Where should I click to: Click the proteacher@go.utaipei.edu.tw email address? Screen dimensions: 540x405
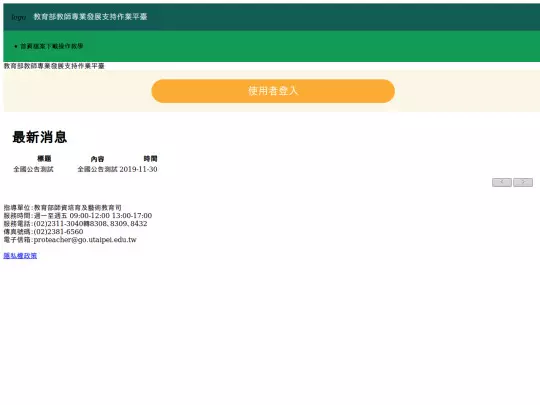coord(85,240)
